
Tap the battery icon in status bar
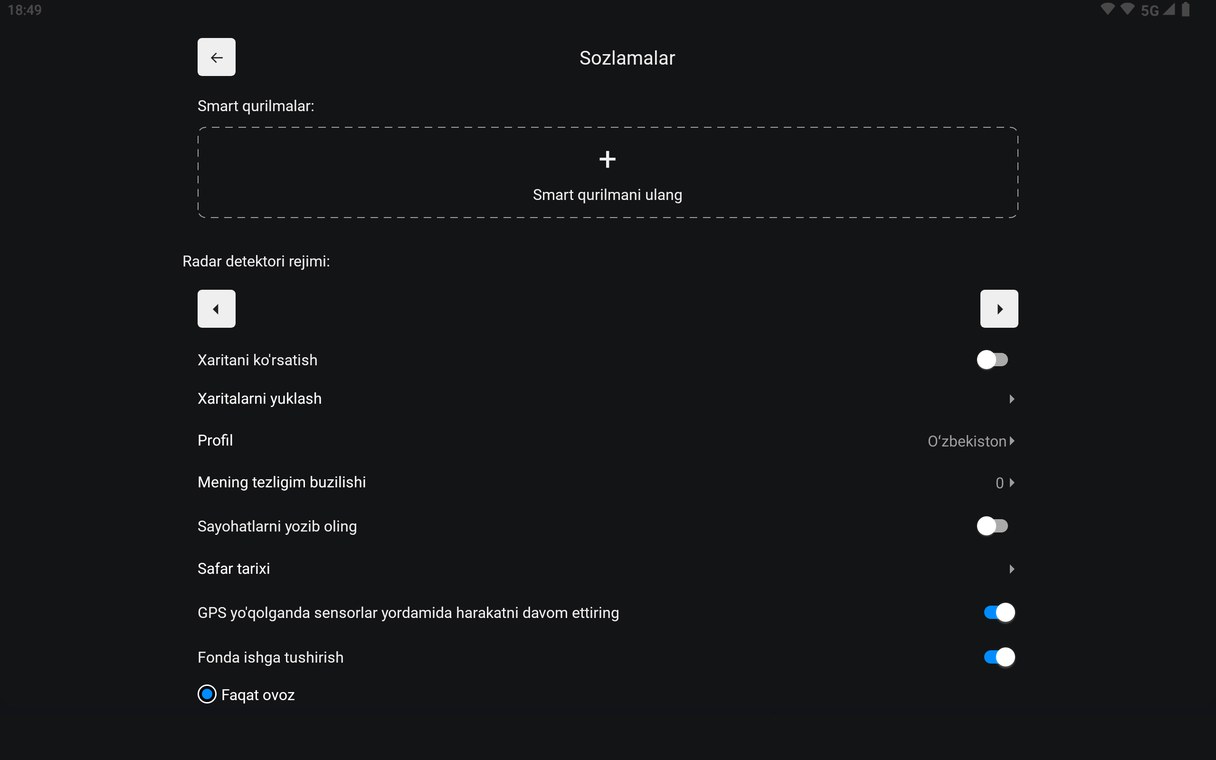click(x=1185, y=10)
